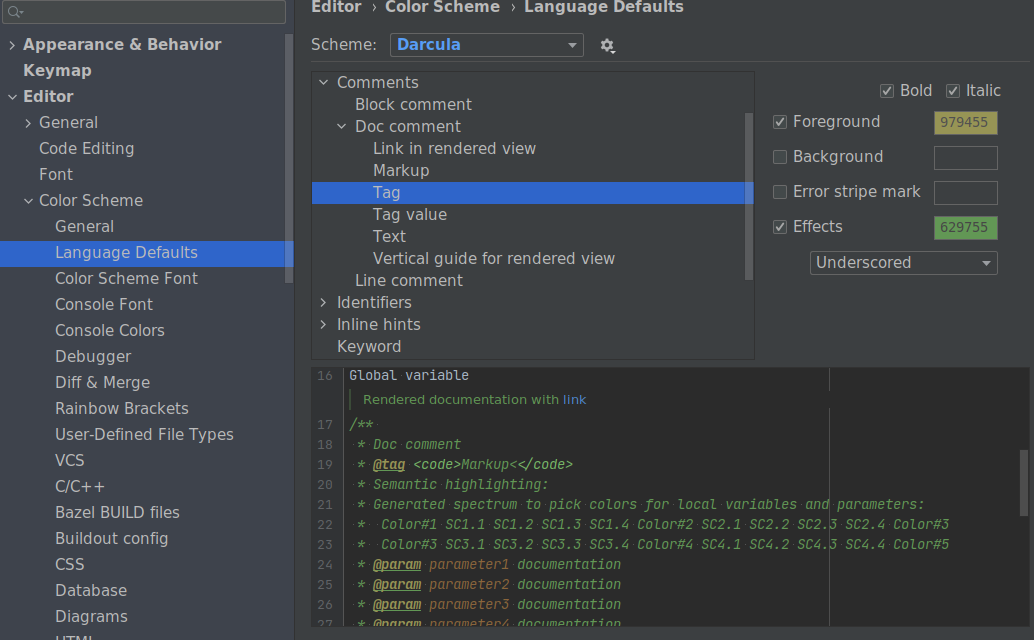Enable the Error stripe mark checkbox
Image resolution: width=1034 pixels, height=640 pixels.
click(780, 192)
